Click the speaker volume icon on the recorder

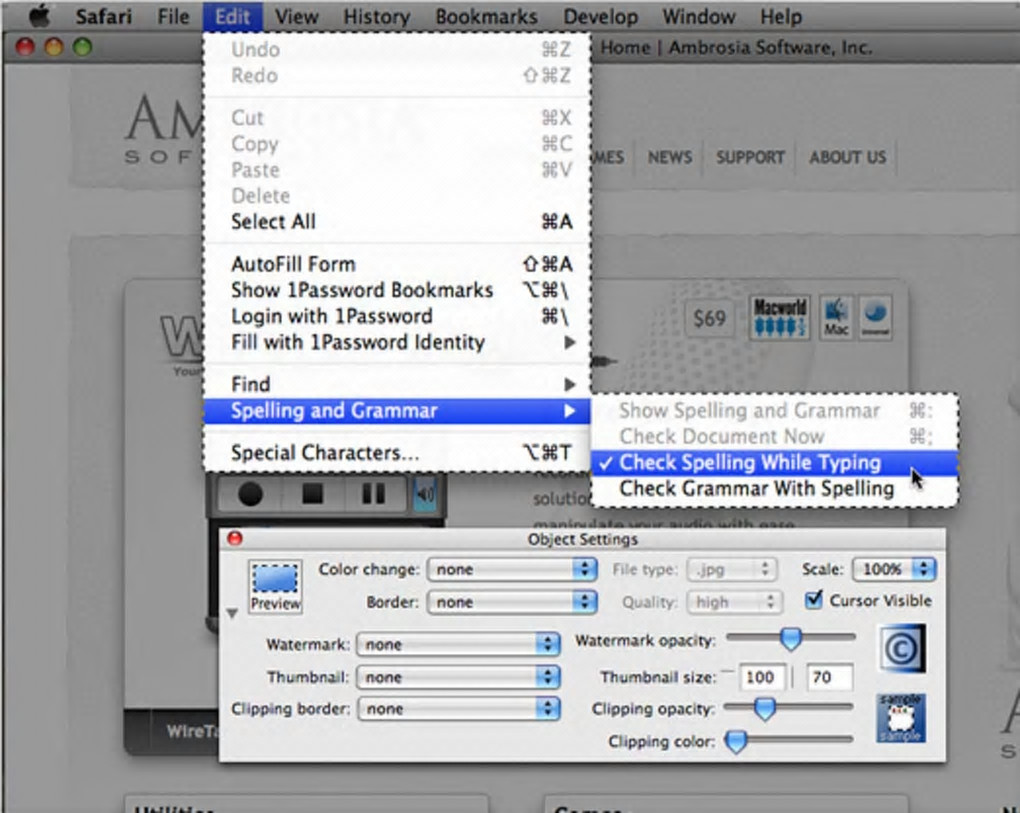coord(425,494)
